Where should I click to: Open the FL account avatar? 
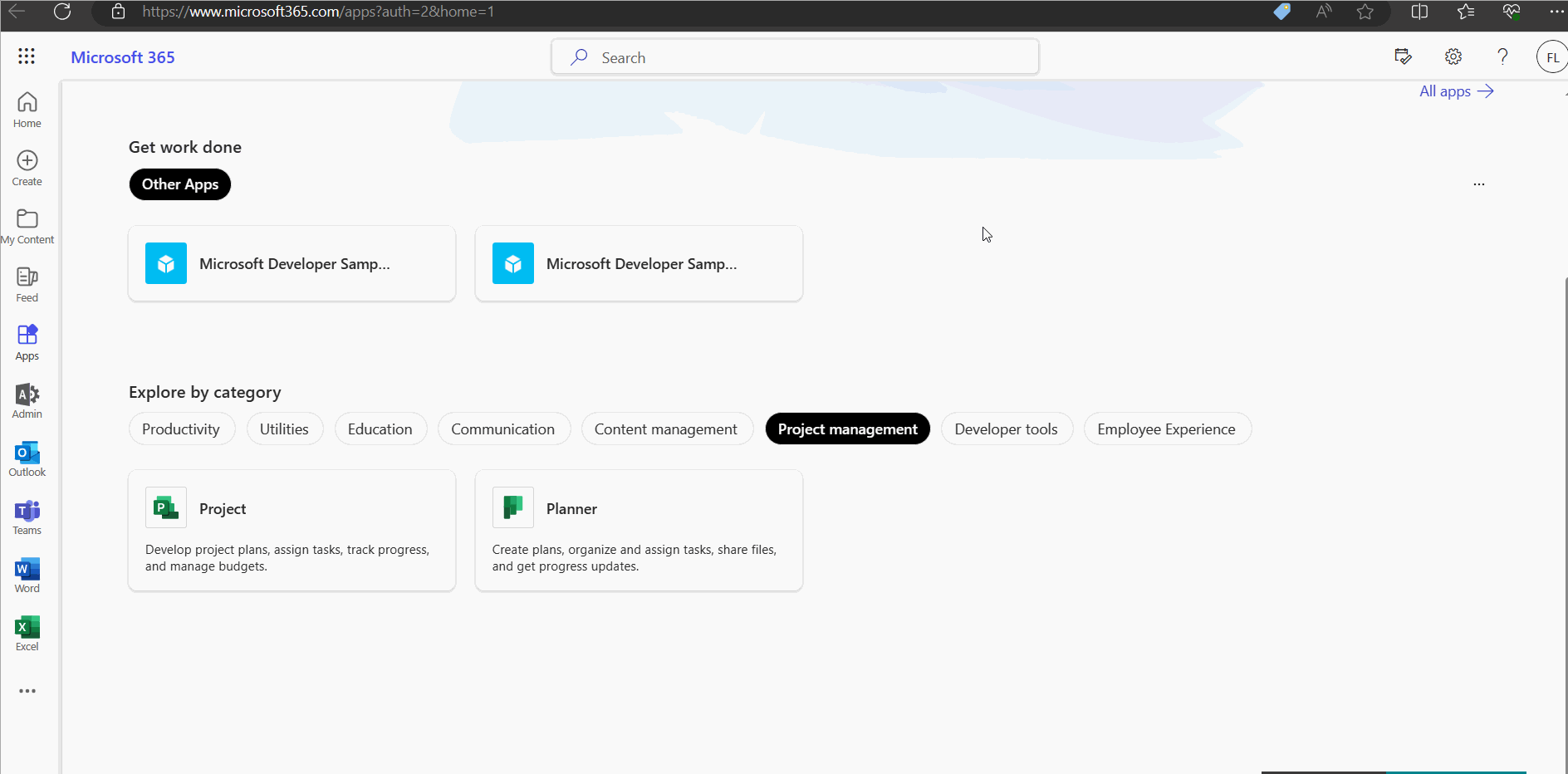[1551, 57]
